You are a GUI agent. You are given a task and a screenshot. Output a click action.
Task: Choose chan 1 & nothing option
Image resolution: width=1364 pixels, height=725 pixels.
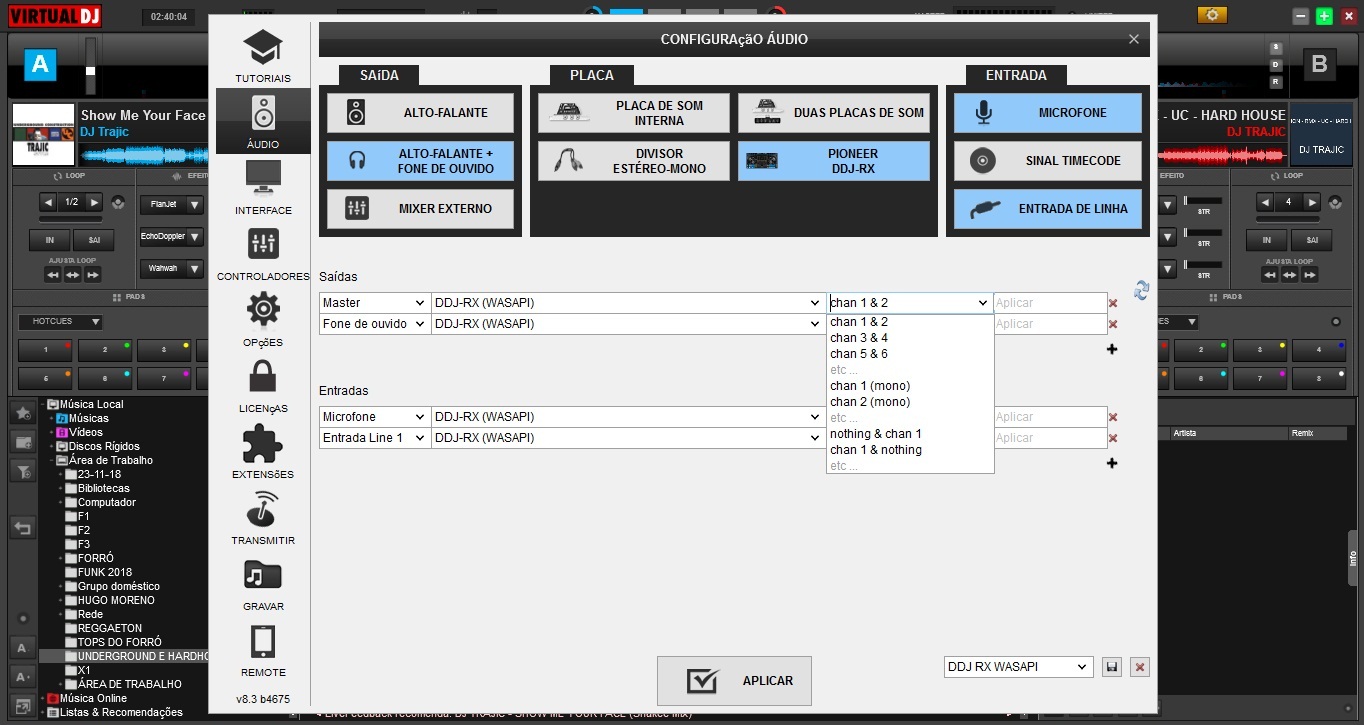coord(910,450)
